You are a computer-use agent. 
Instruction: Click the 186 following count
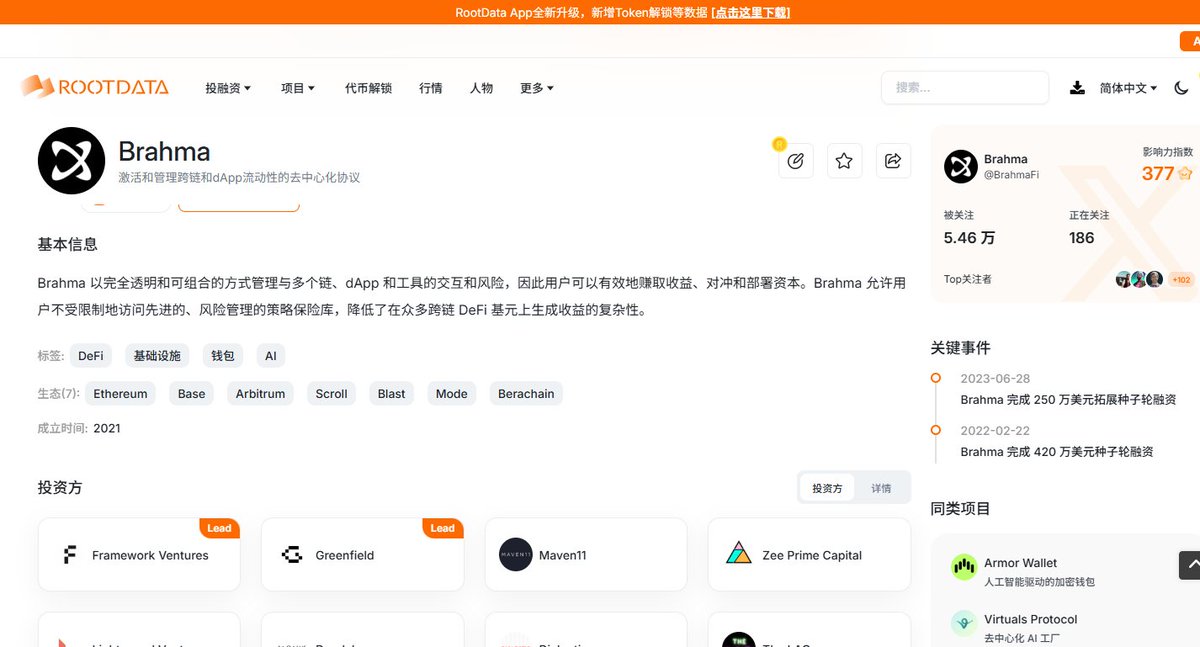coord(1082,238)
